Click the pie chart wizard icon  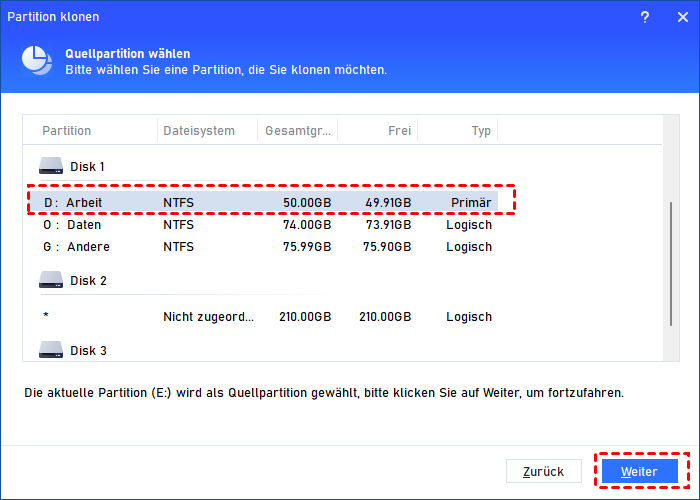pos(37,61)
